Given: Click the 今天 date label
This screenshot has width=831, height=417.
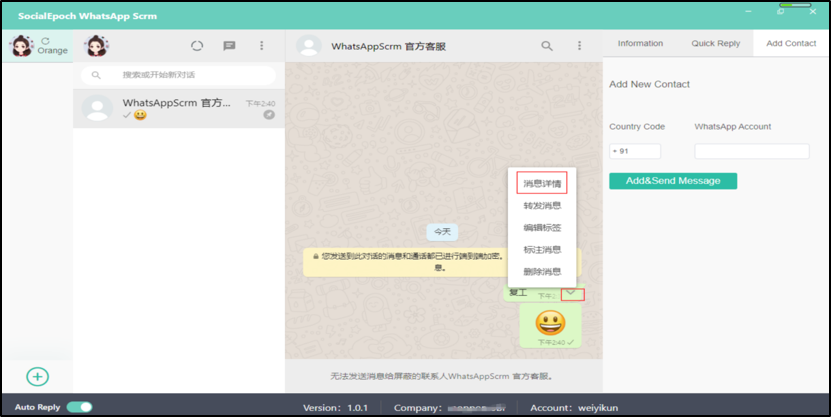Looking at the screenshot, I should pos(442,232).
